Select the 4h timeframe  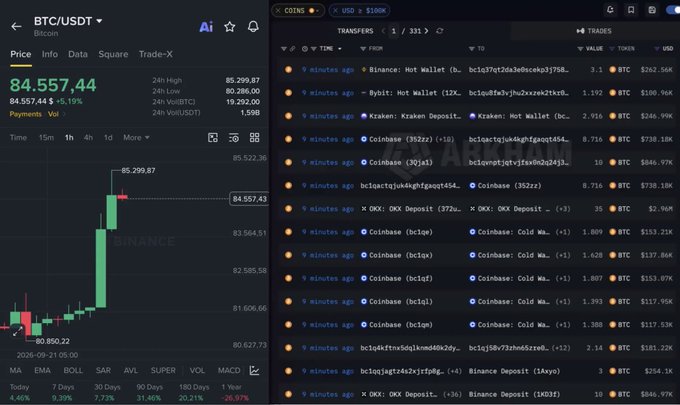[x=88, y=137]
